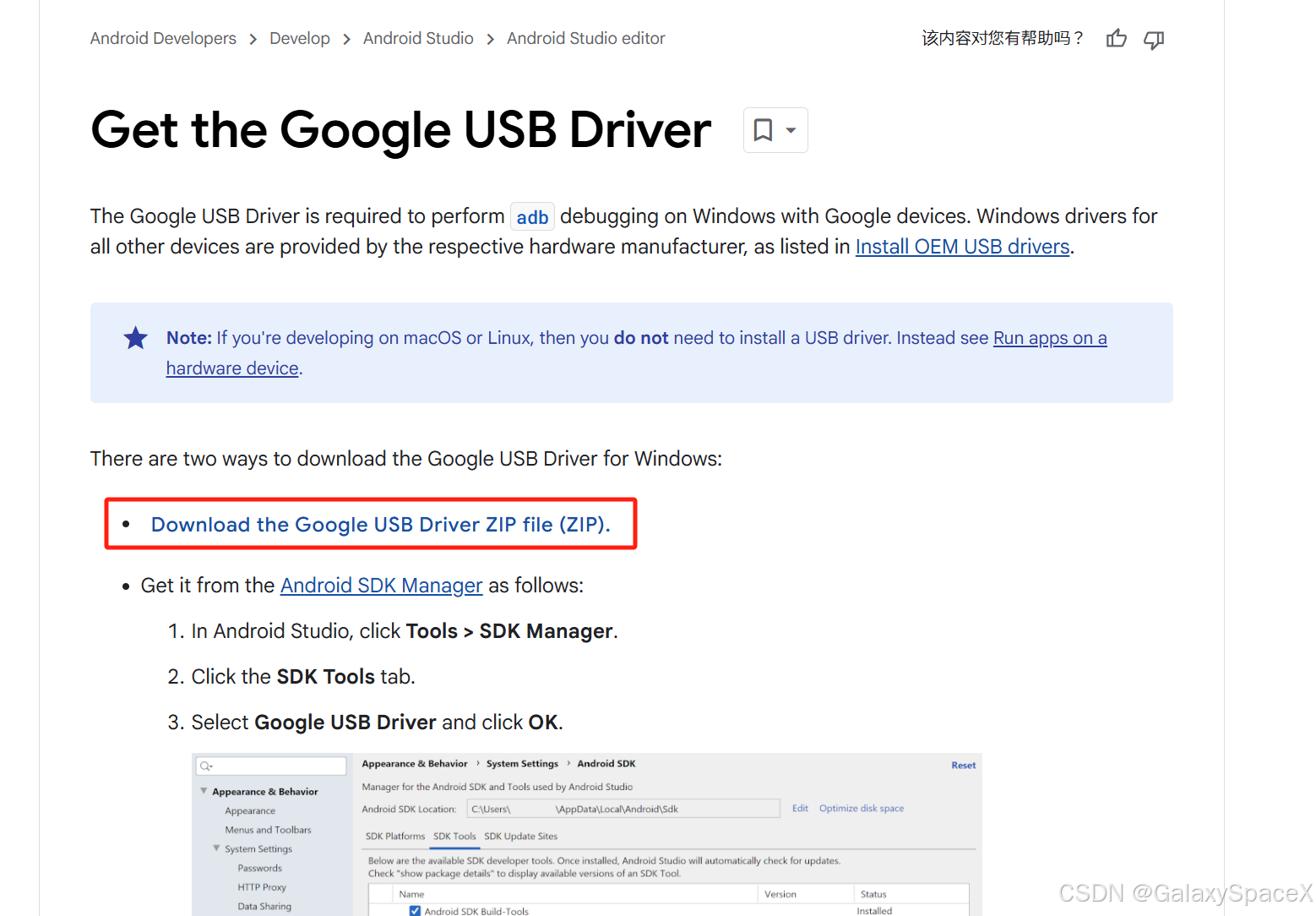The height and width of the screenshot is (916, 1316).
Task: Open the Android Studio breadcrumb link
Action: click(x=418, y=38)
